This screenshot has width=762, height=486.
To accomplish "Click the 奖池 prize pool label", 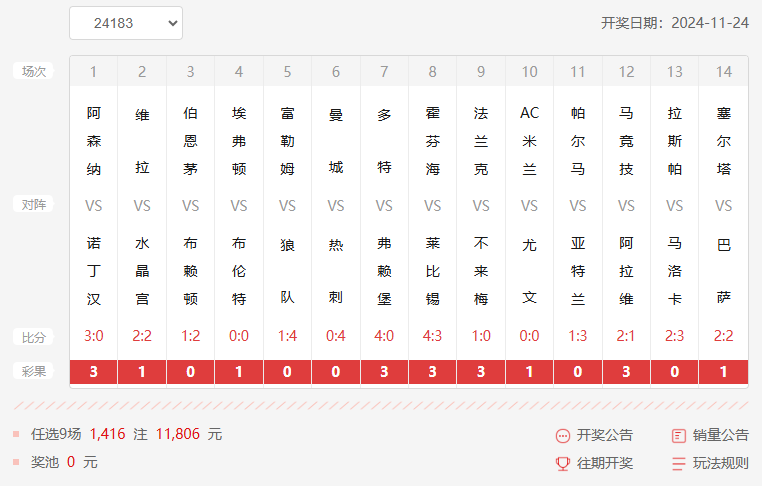I will pyautogui.click(x=45, y=462).
